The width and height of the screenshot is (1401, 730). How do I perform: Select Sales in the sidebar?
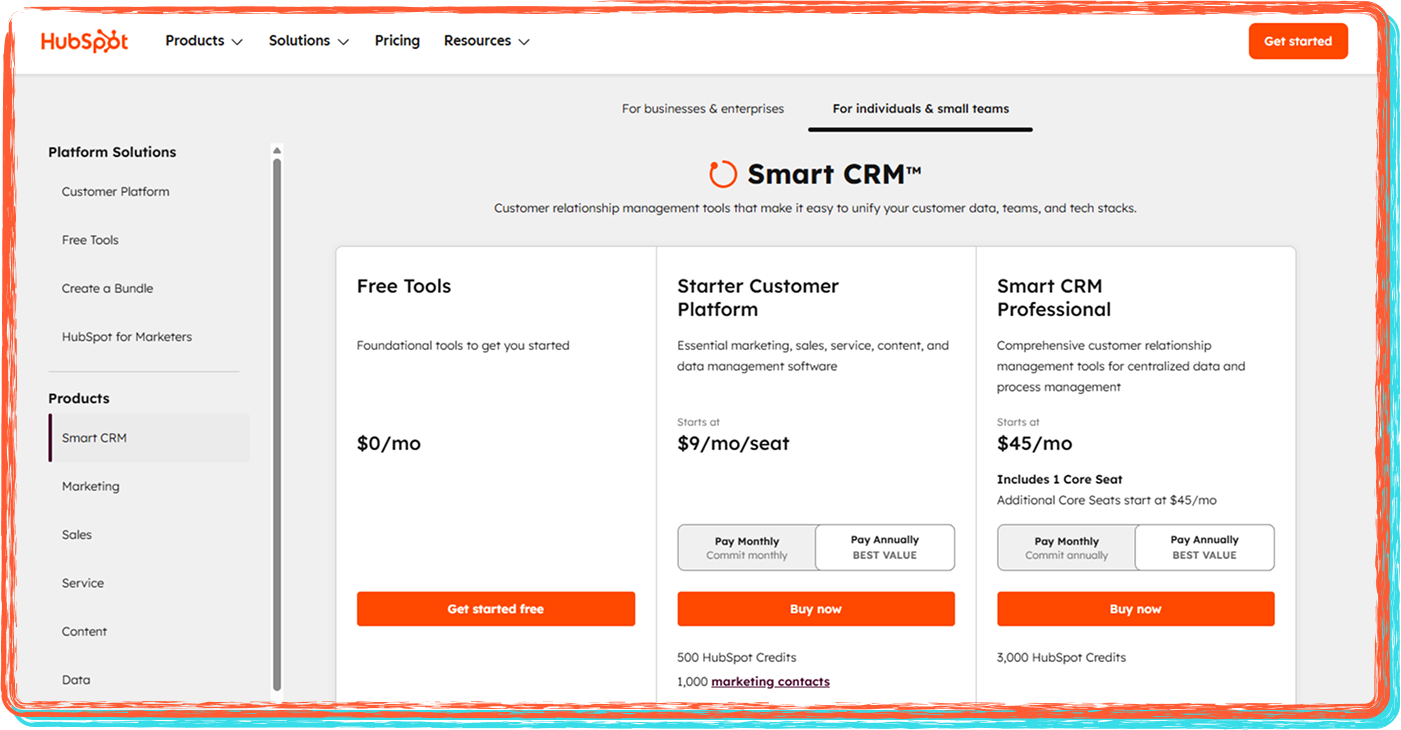[x=77, y=534]
